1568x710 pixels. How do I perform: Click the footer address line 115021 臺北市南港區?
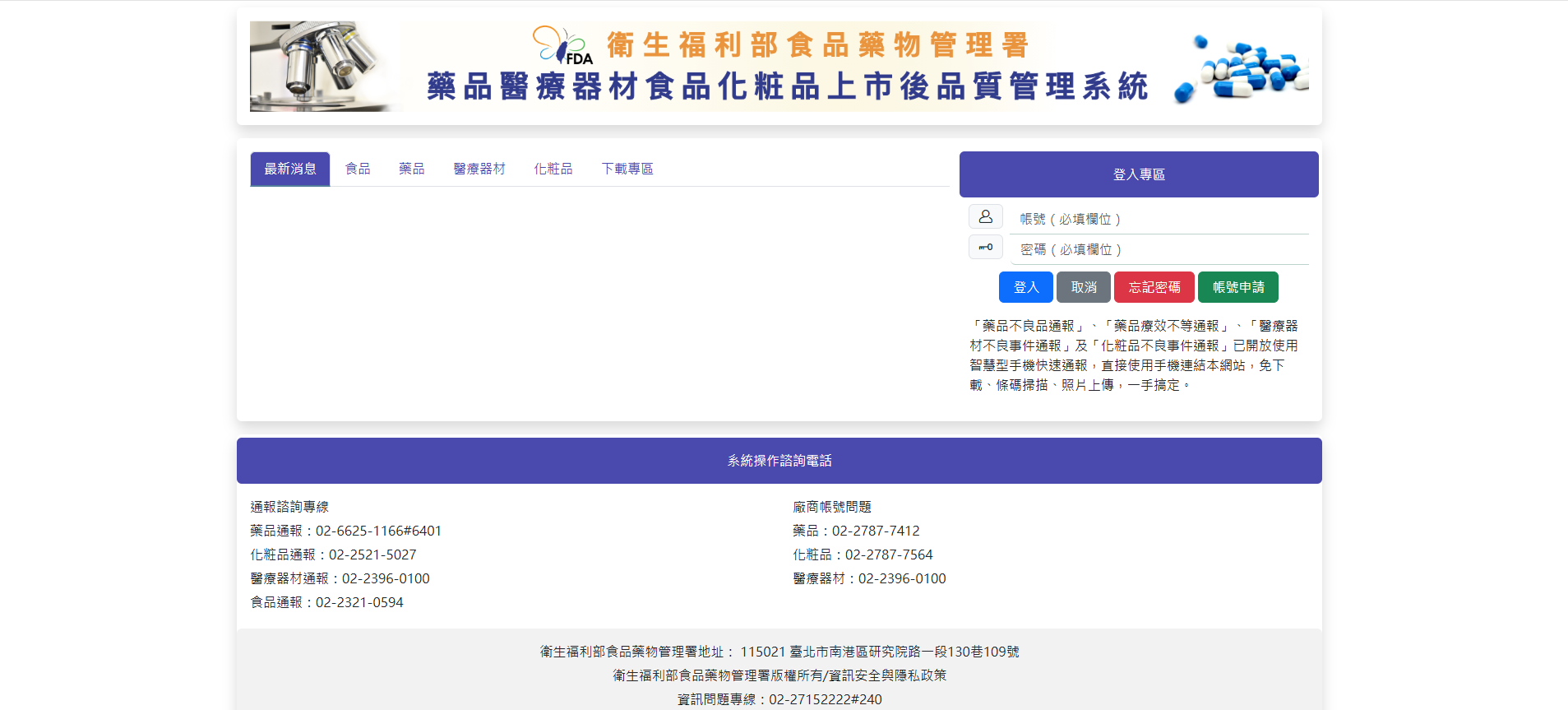[x=779, y=652]
